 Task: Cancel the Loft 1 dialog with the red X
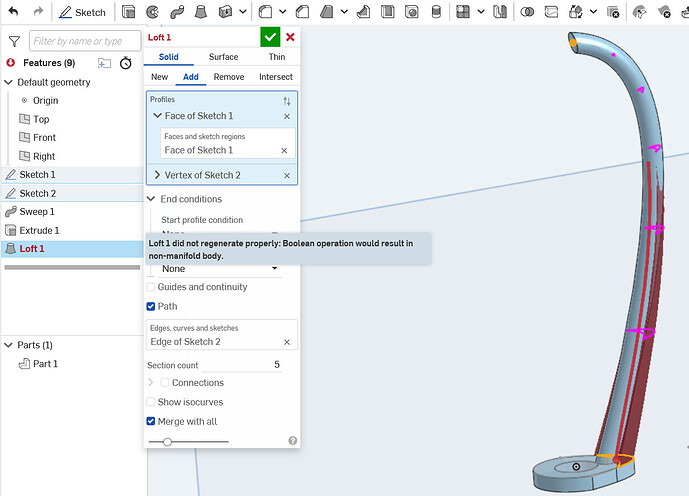290,37
